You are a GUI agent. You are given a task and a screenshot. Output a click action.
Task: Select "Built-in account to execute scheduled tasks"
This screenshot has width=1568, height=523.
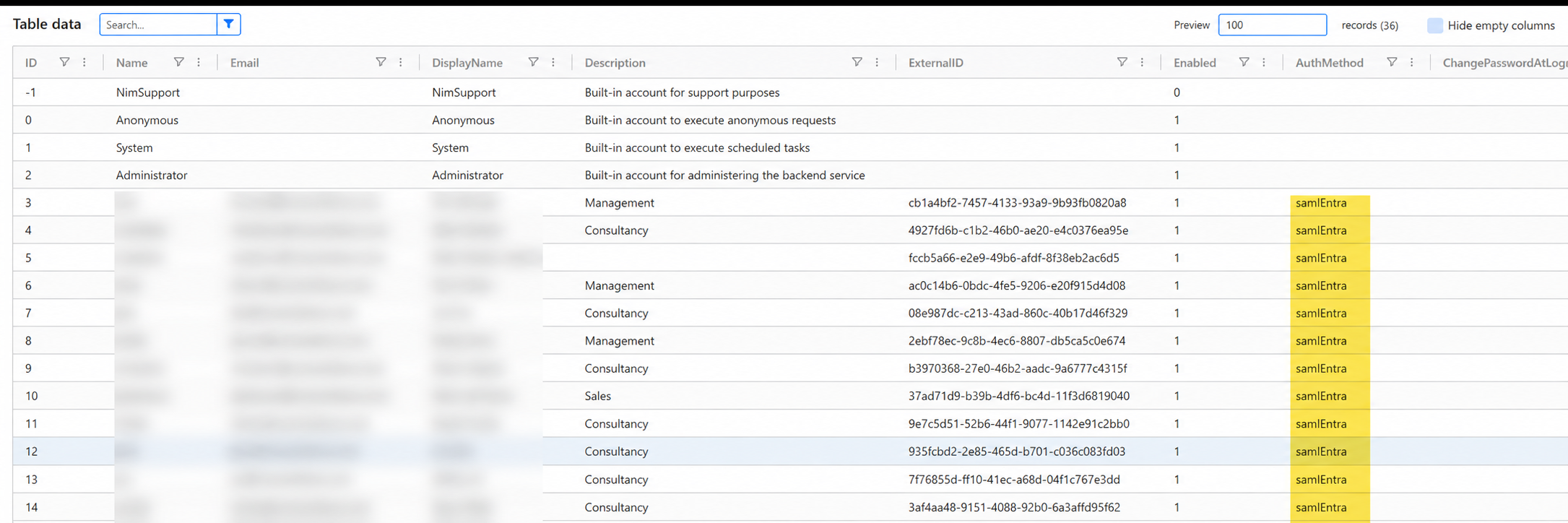point(697,147)
